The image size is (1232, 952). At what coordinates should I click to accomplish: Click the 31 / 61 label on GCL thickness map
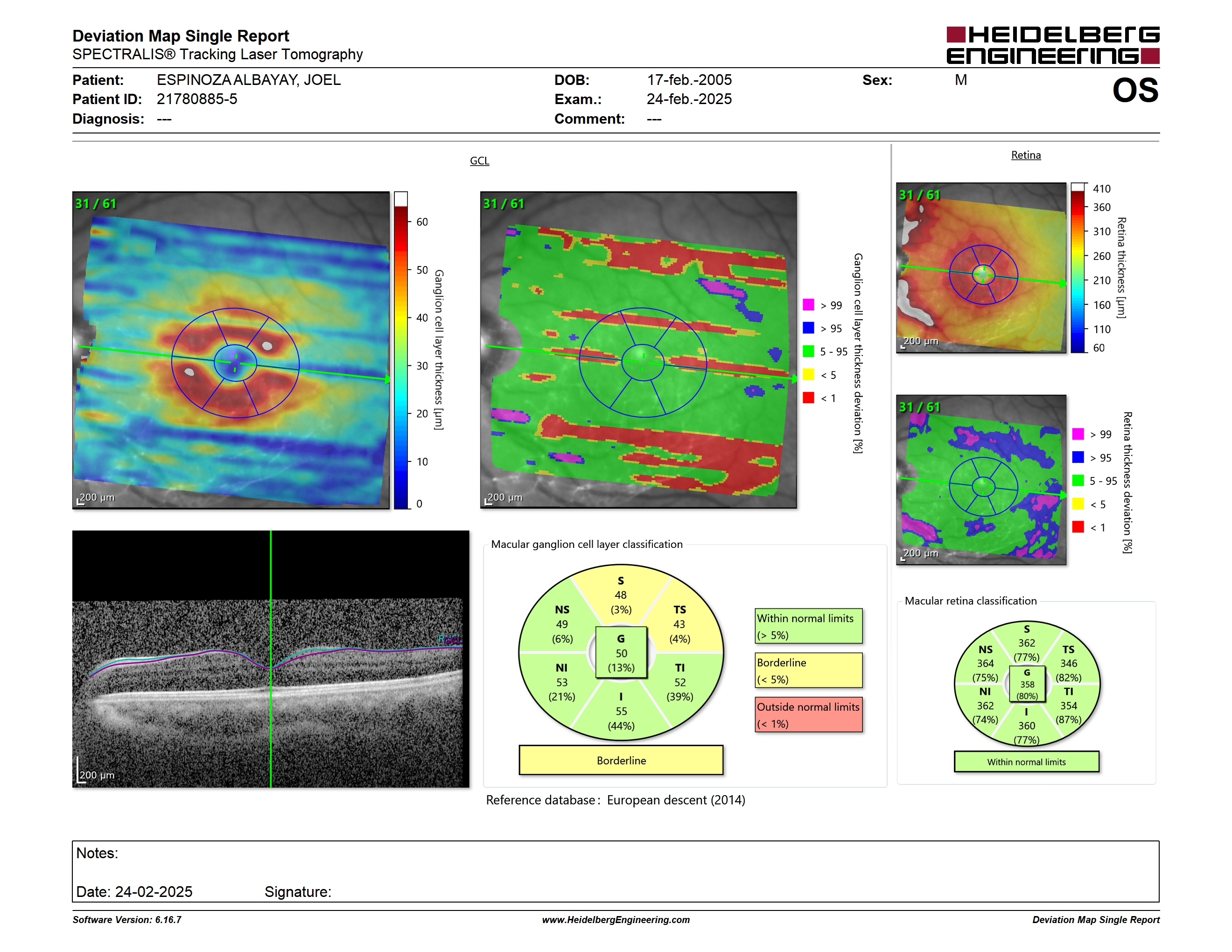point(95,203)
